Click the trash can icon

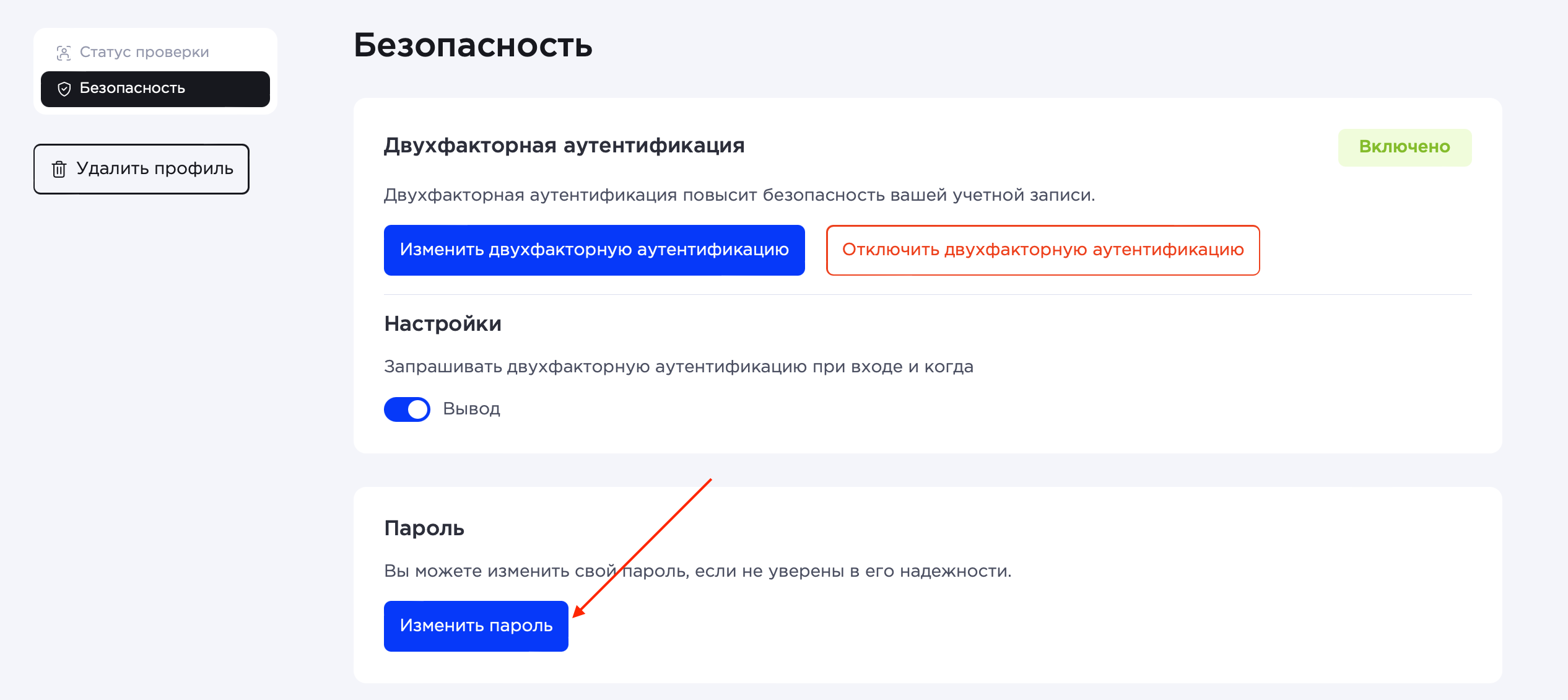point(59,169)
